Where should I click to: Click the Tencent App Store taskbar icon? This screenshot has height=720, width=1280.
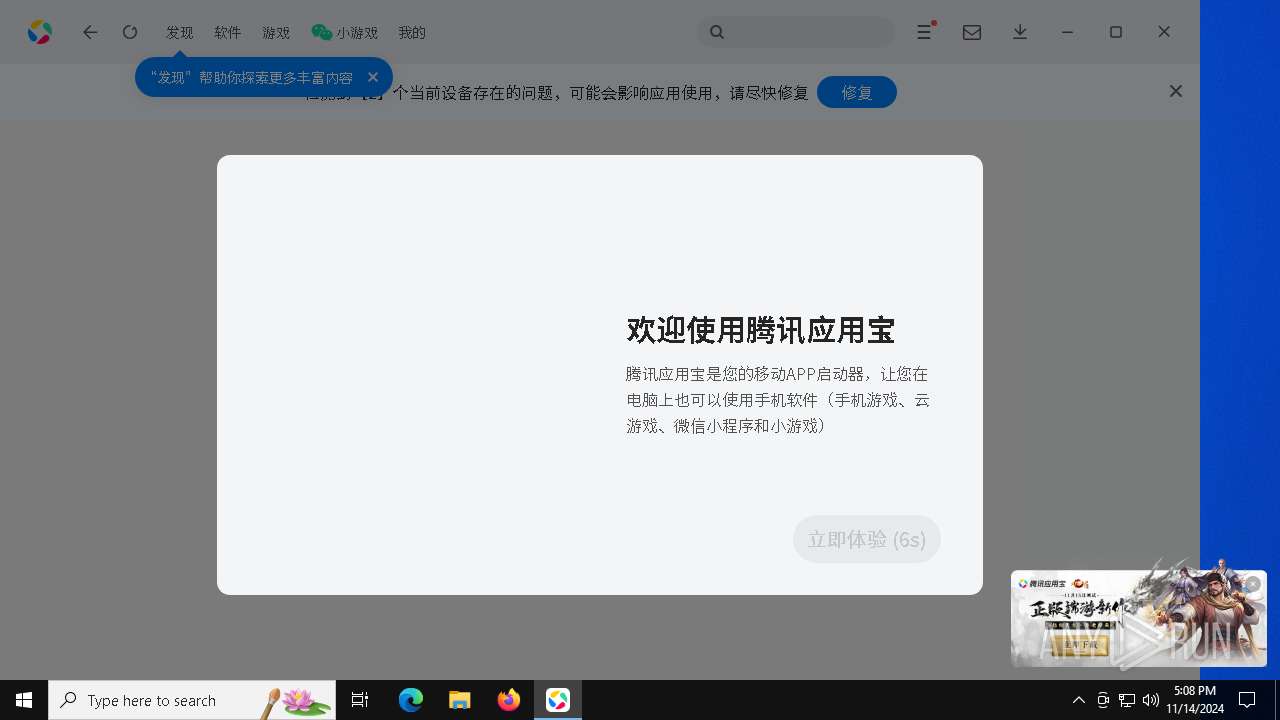pos(558,700)
